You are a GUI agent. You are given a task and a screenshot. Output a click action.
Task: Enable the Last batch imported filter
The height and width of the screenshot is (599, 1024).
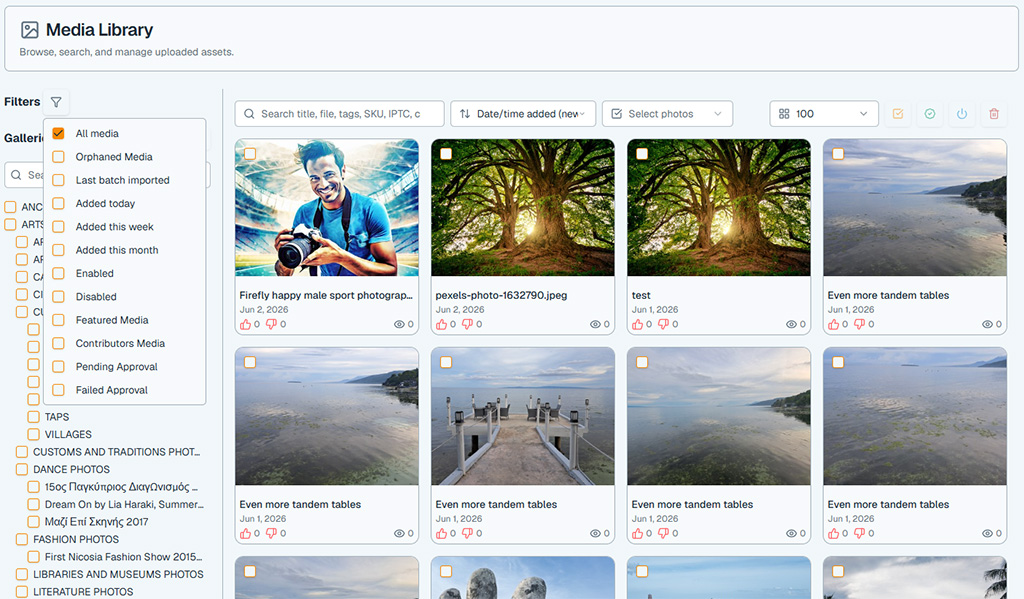[x=58, y=180]
